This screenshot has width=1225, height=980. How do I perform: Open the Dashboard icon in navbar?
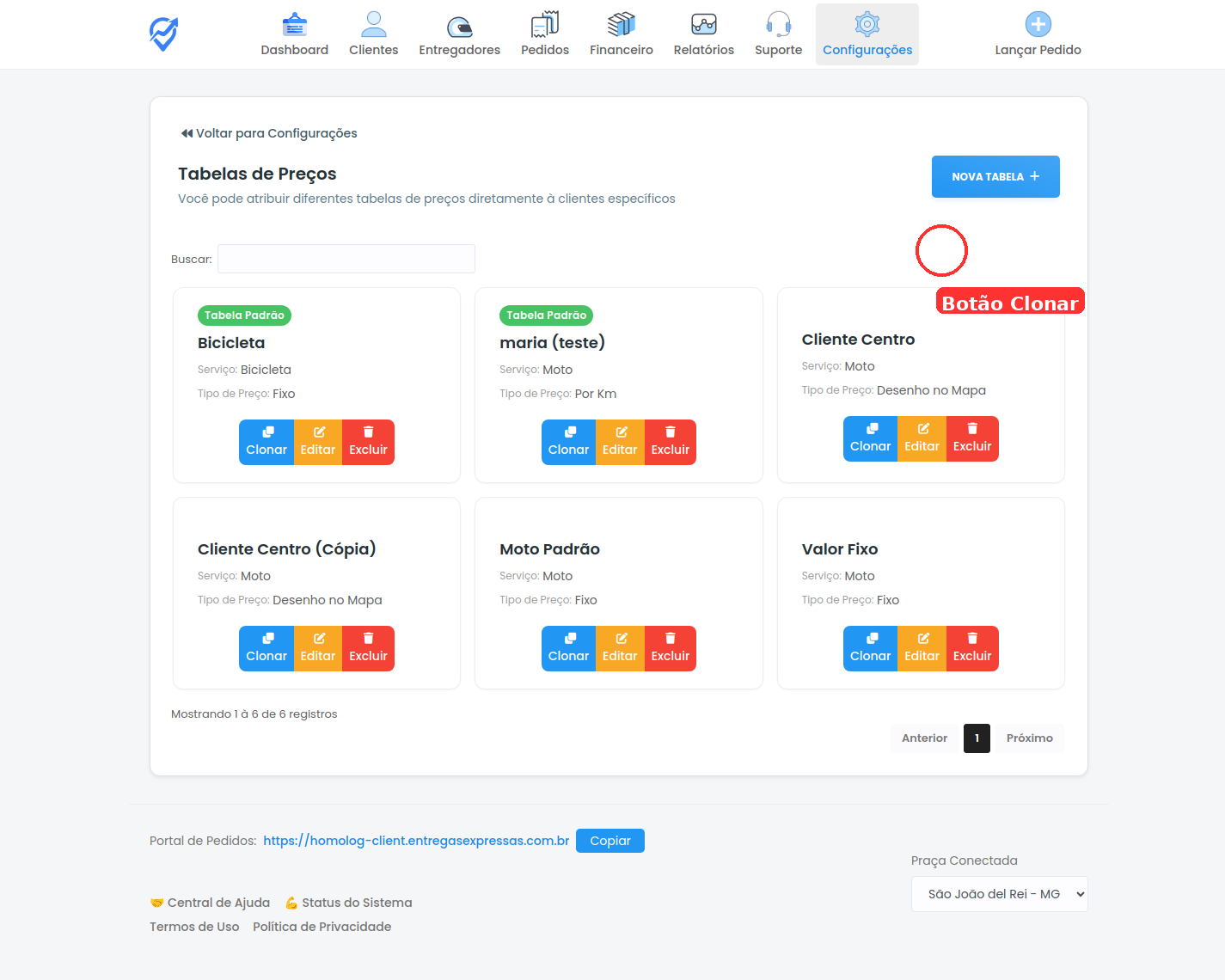[x=294, y=25]
